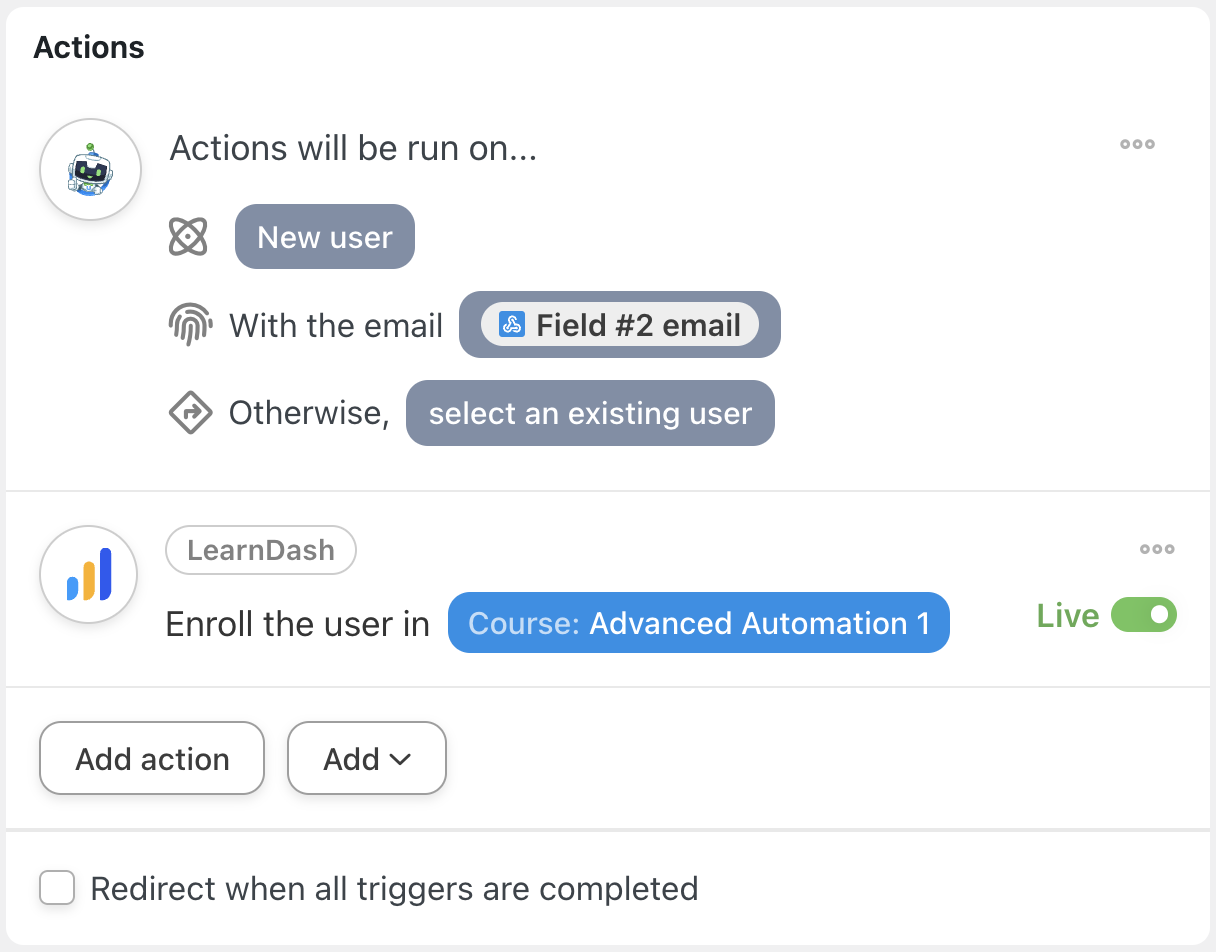This screenshot has width=1216, height=952.
Task: Click the Uncanny Automator robot avatar
Action: pos(90,170)
